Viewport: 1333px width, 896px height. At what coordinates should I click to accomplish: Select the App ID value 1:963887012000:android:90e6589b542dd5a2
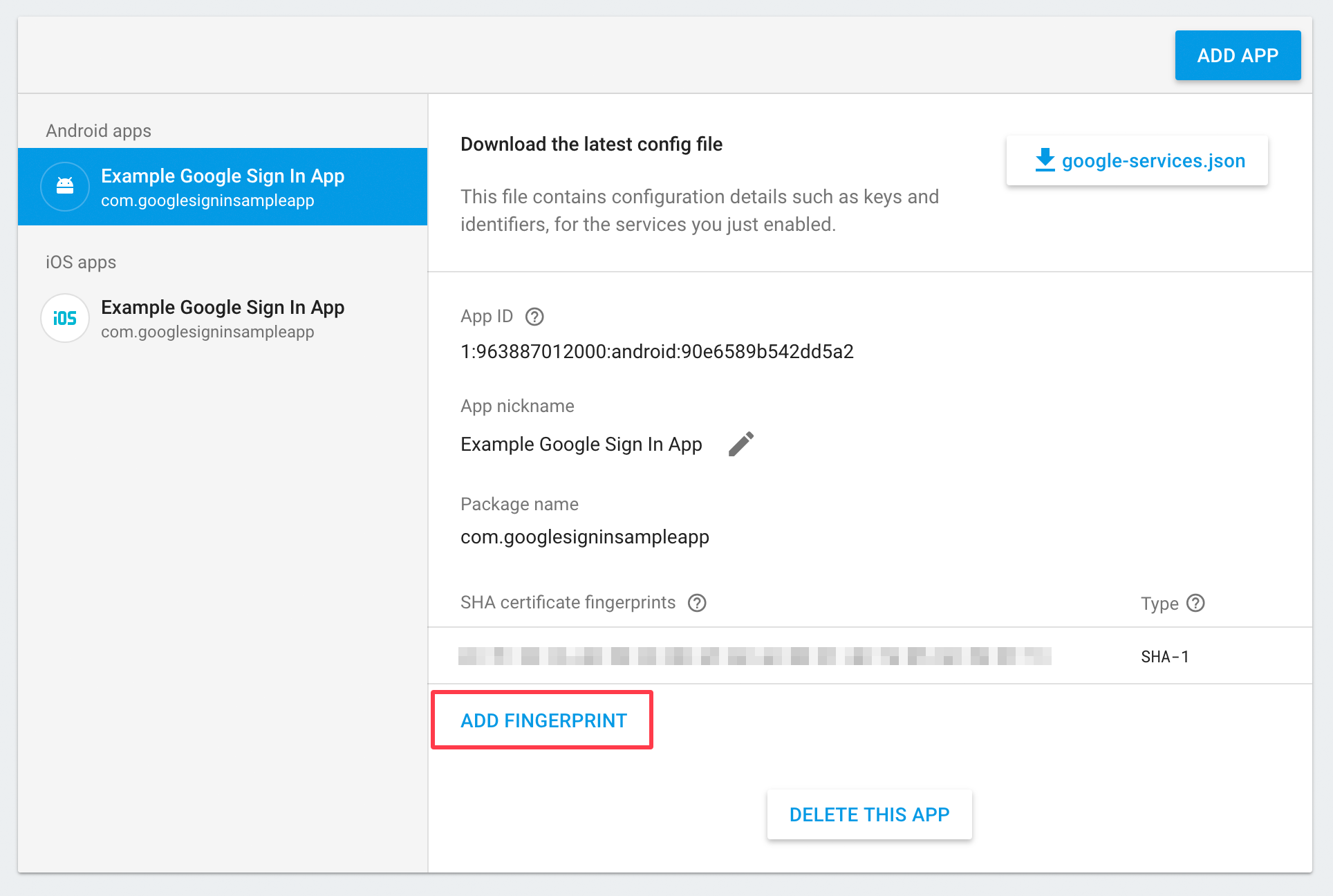657,352
